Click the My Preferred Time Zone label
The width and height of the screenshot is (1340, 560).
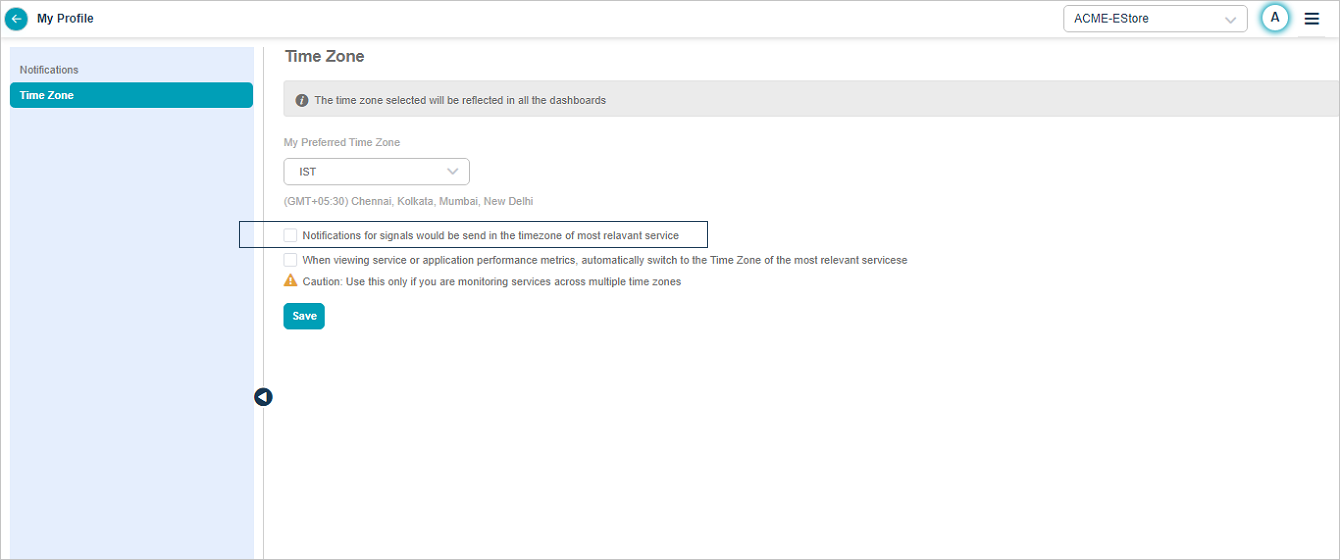click(x=342, y=143)
